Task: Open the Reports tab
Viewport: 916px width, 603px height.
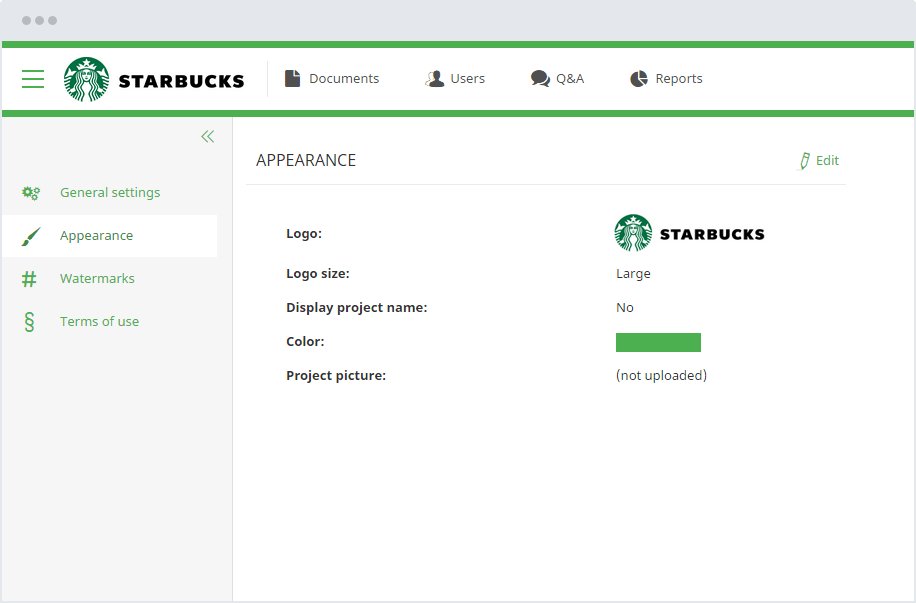Action: pos(679,79)
